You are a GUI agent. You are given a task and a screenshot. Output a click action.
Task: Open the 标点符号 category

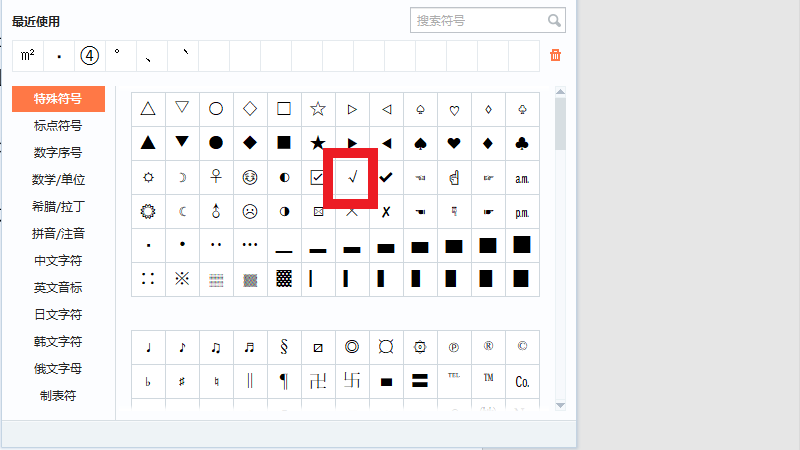click(58, 126)
